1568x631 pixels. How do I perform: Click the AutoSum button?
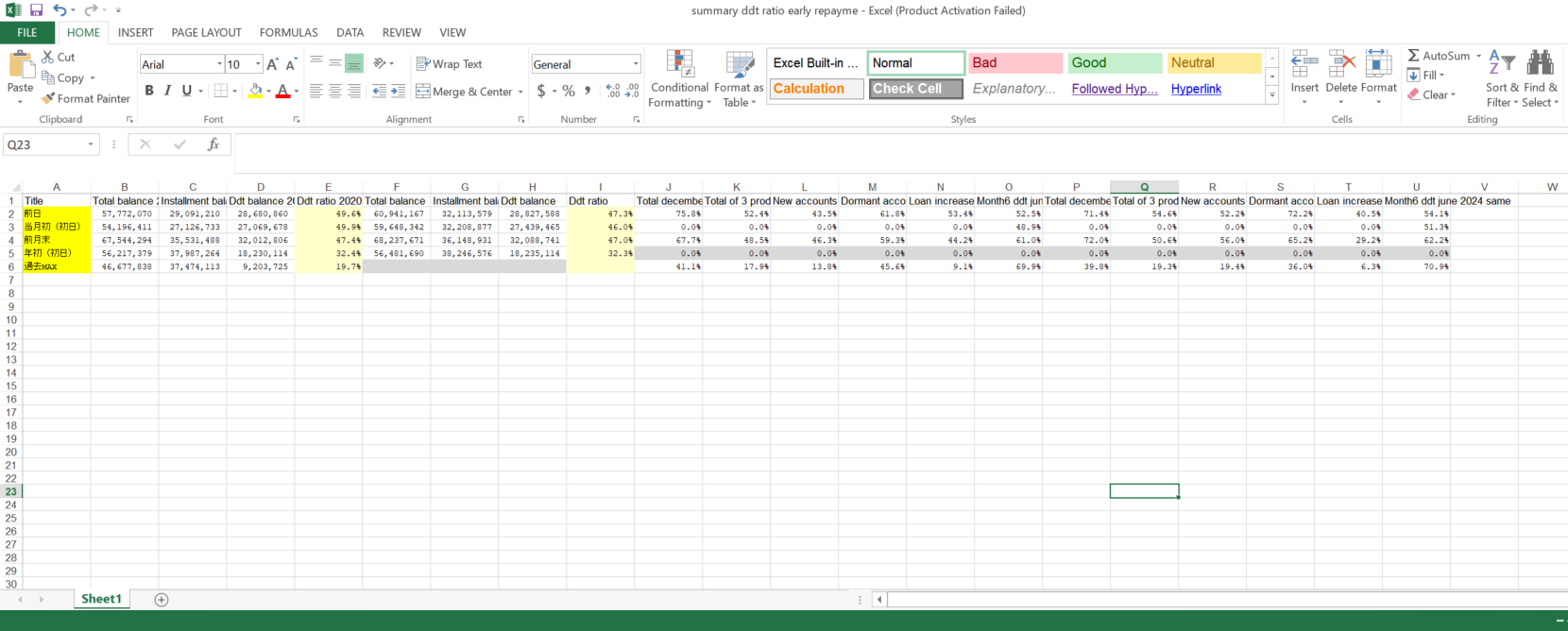click(x=1439, y=56)
